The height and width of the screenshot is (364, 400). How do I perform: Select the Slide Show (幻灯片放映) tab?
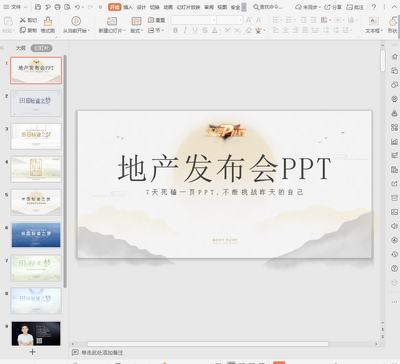click(188, 7)
